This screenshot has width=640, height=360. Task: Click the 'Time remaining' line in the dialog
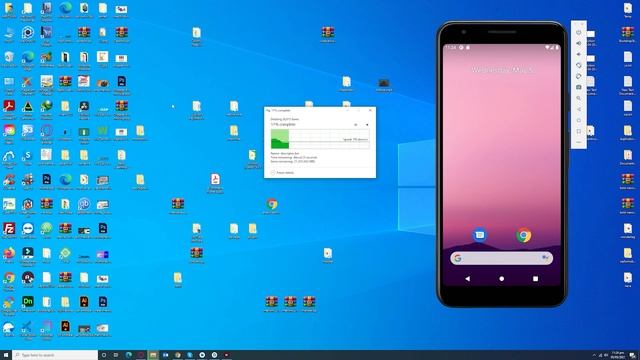click(x=294, y=157)
